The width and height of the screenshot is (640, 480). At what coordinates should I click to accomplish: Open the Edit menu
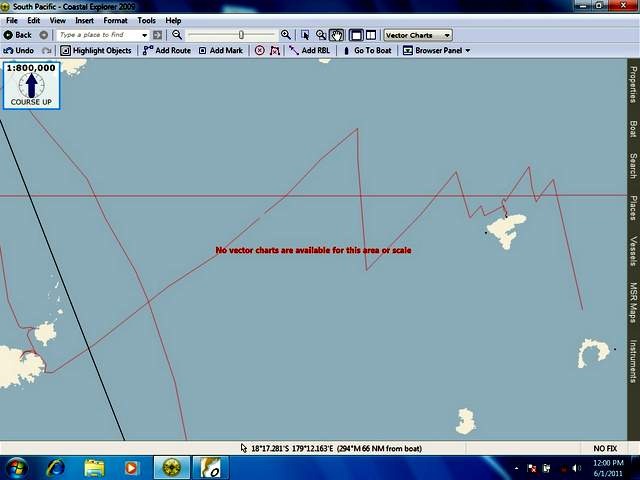[33, 20]
